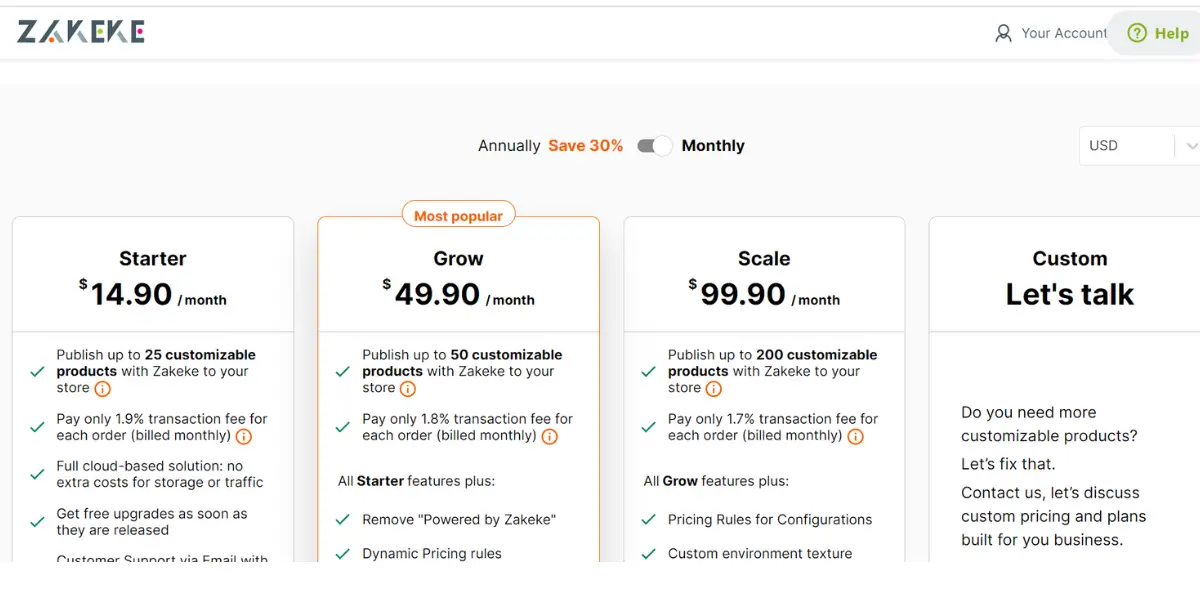Select the Monthly billing option

(x=713, y=146)
